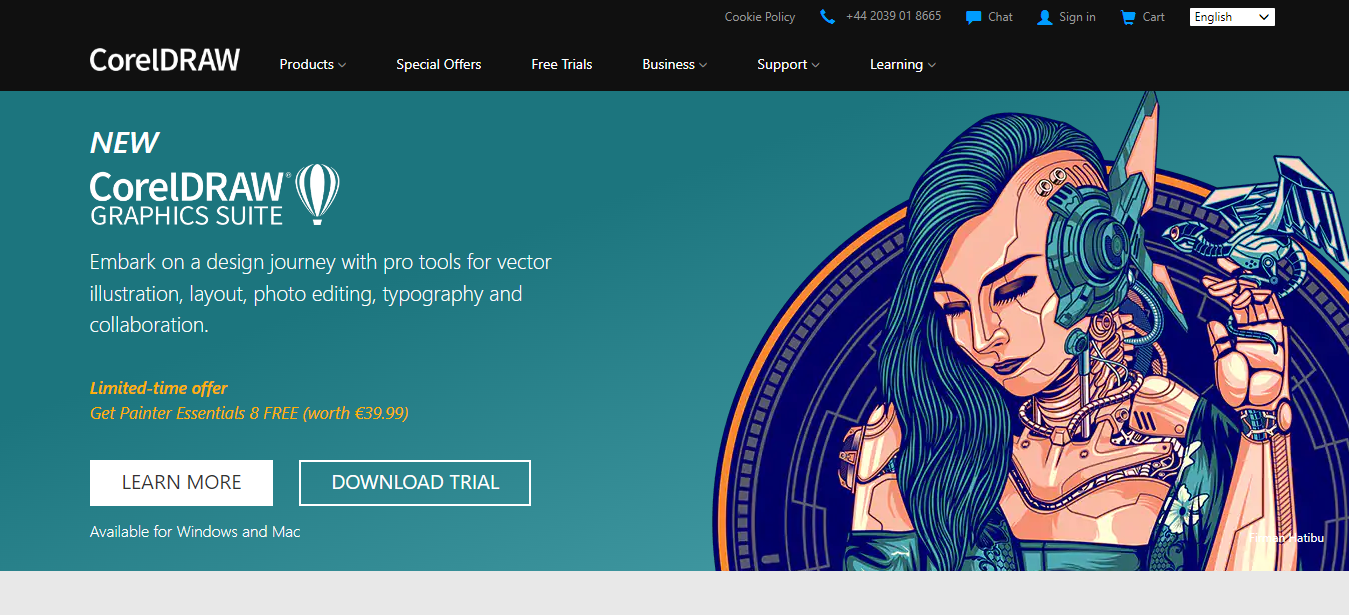Click the CorelDRAW balloon logo in banner
The width and height of the screenshot is (1349, 615).
[x=317, y=194]
